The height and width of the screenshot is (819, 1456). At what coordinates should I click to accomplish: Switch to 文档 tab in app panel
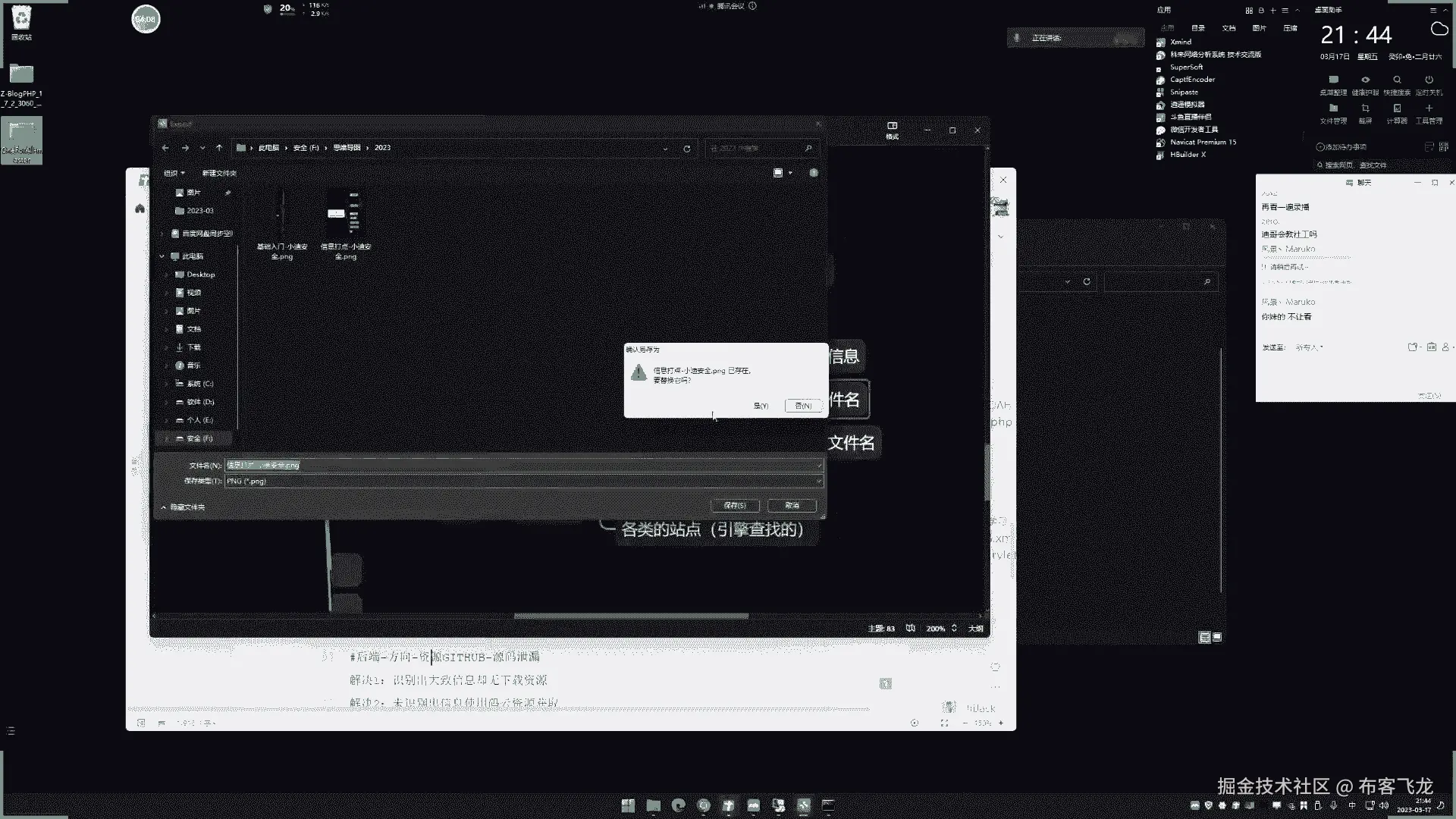(x=1228, y=28)
